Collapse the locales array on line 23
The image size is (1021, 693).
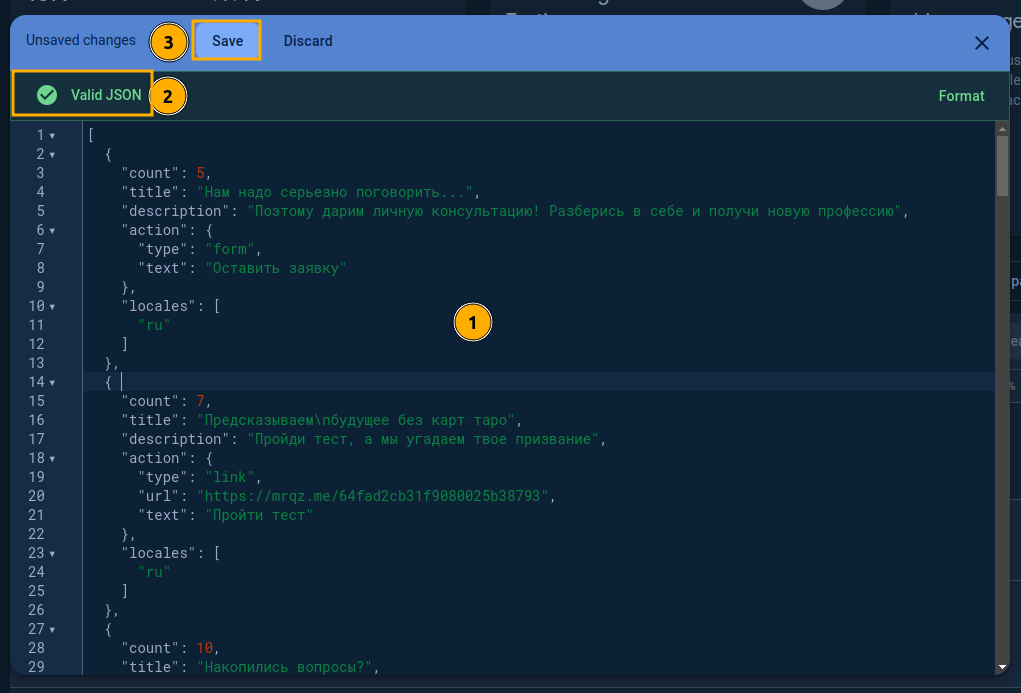click(x=52, y=554)
